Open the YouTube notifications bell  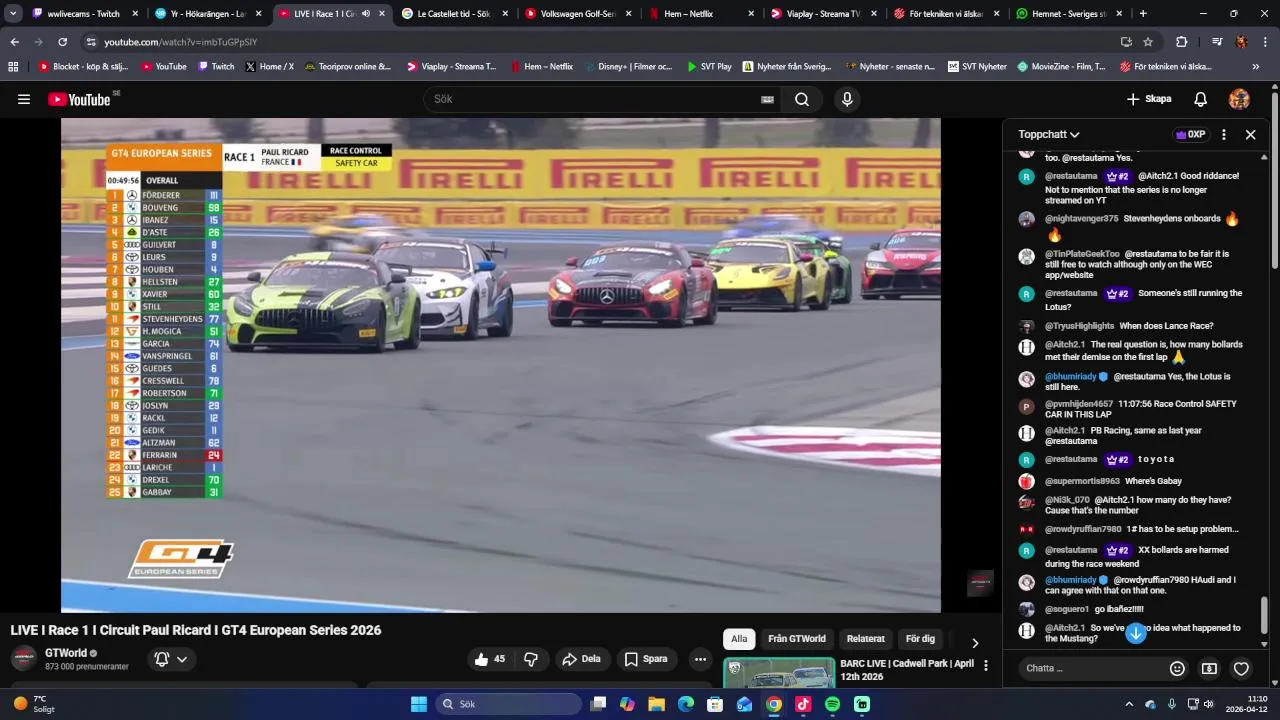coord(1200,99)
